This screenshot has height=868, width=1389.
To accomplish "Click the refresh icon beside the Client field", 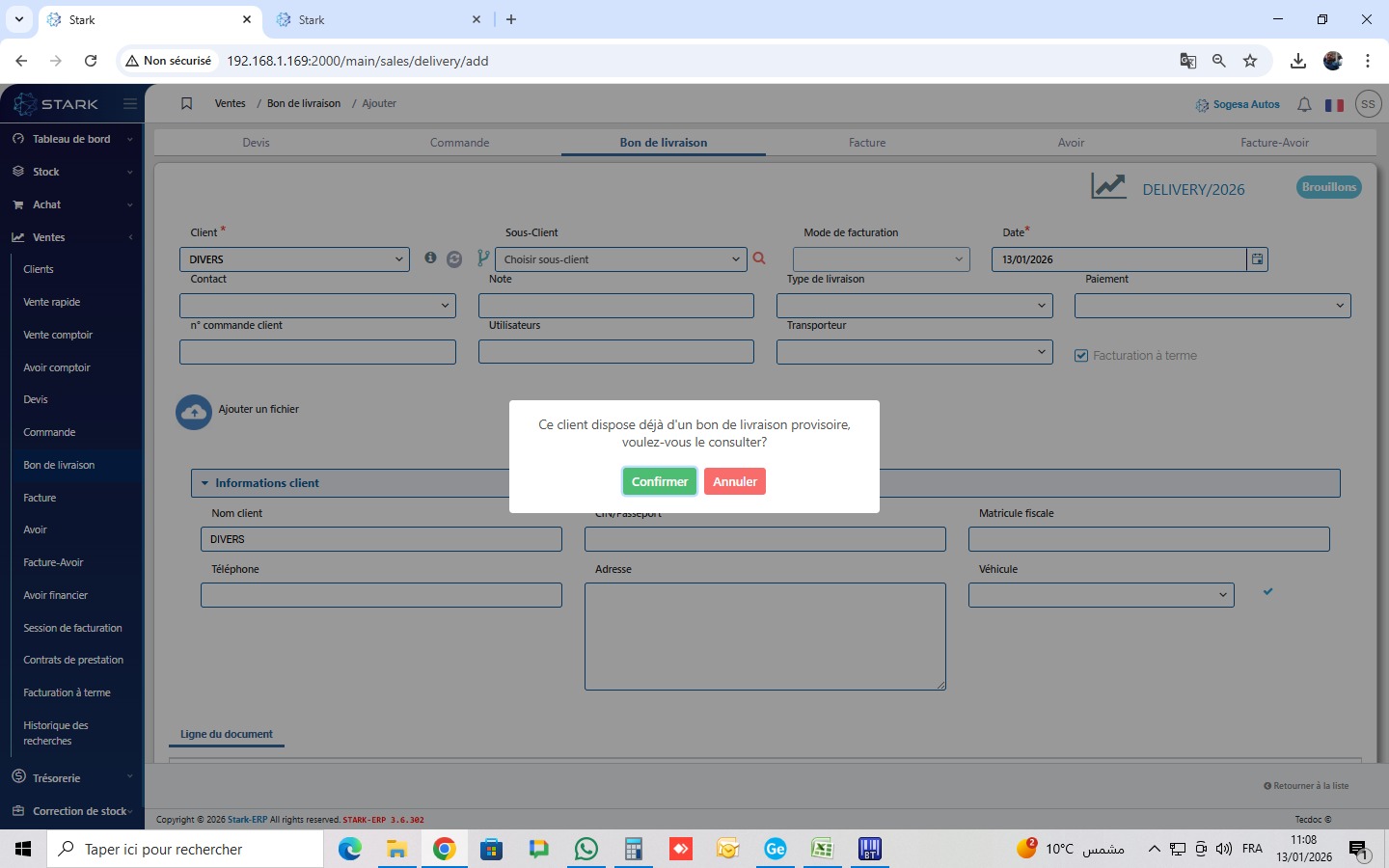I will pos(454,259).
